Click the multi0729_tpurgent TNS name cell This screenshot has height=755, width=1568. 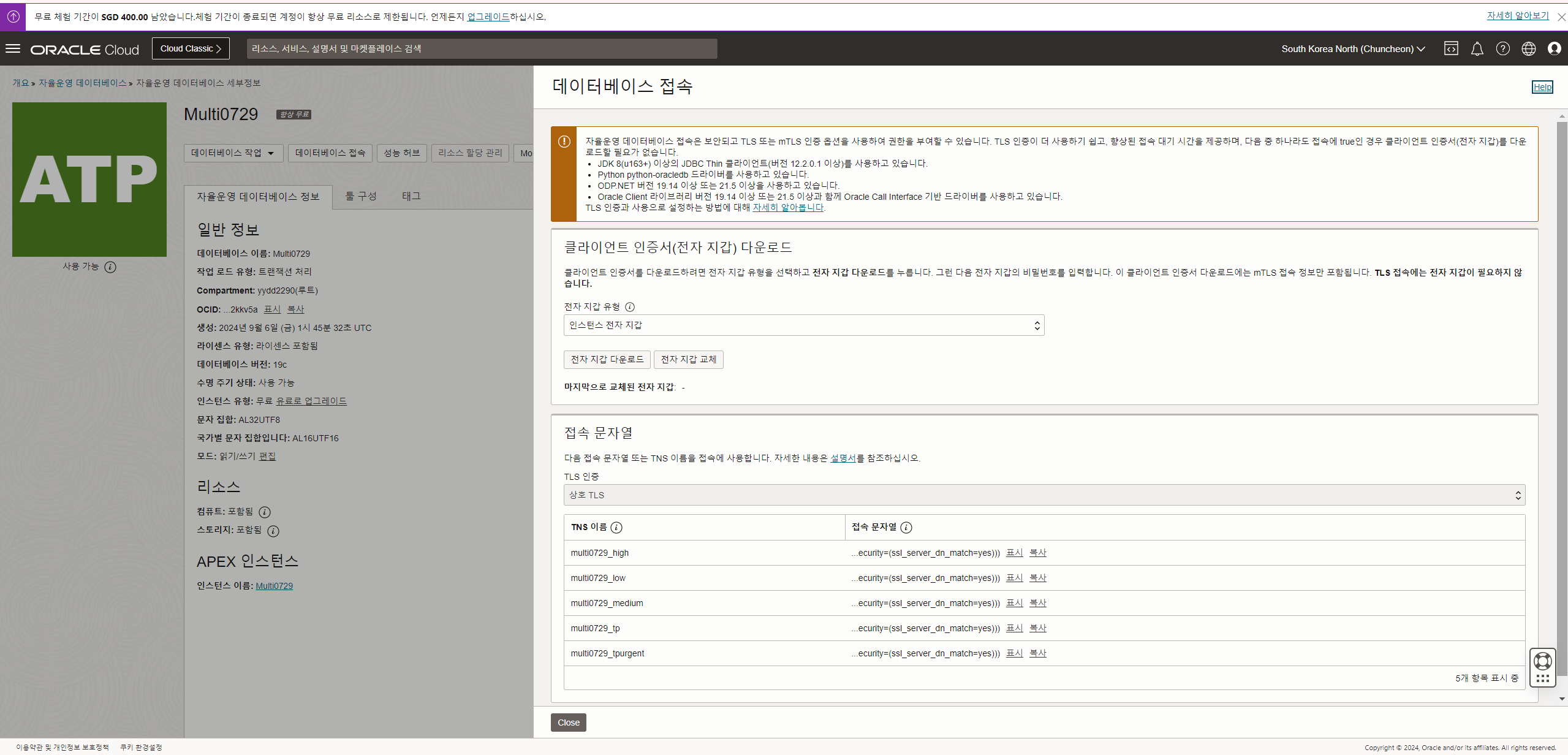[x=704, y=653]
